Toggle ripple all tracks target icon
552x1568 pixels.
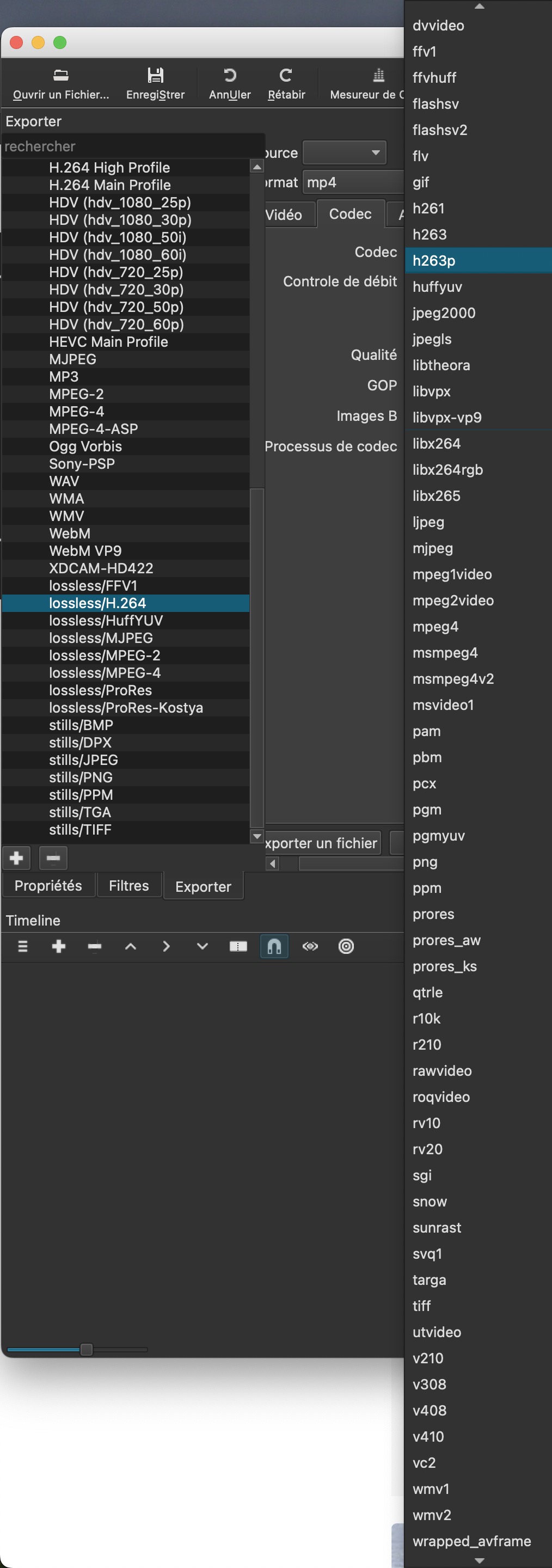346,946
